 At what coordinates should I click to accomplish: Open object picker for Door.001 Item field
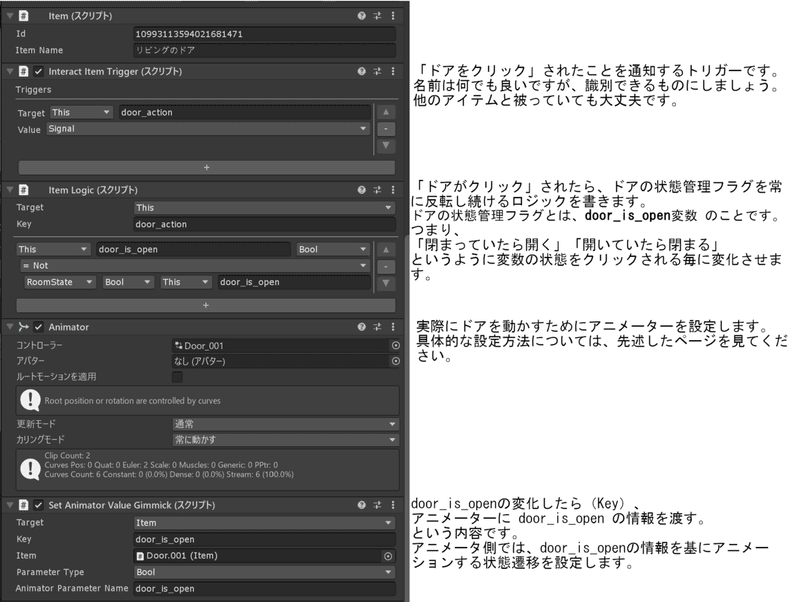[x=388, y=556]
